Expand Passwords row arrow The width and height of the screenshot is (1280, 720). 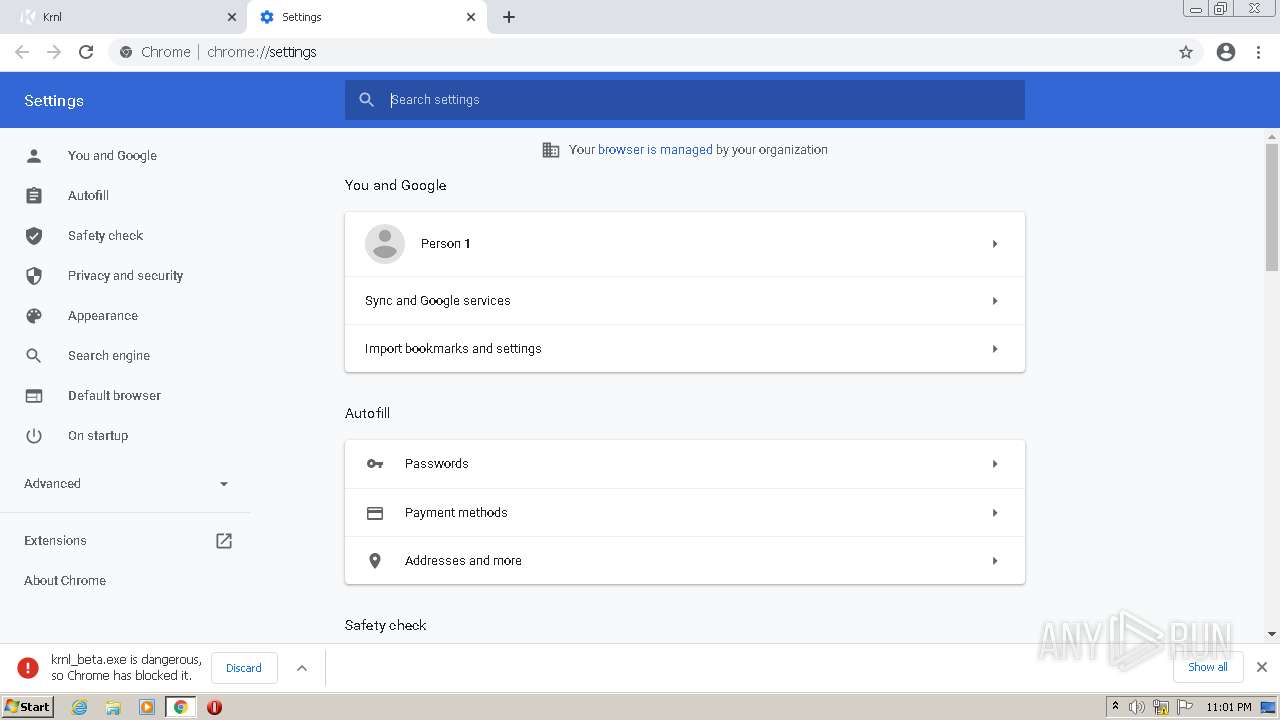coord(995,464)
